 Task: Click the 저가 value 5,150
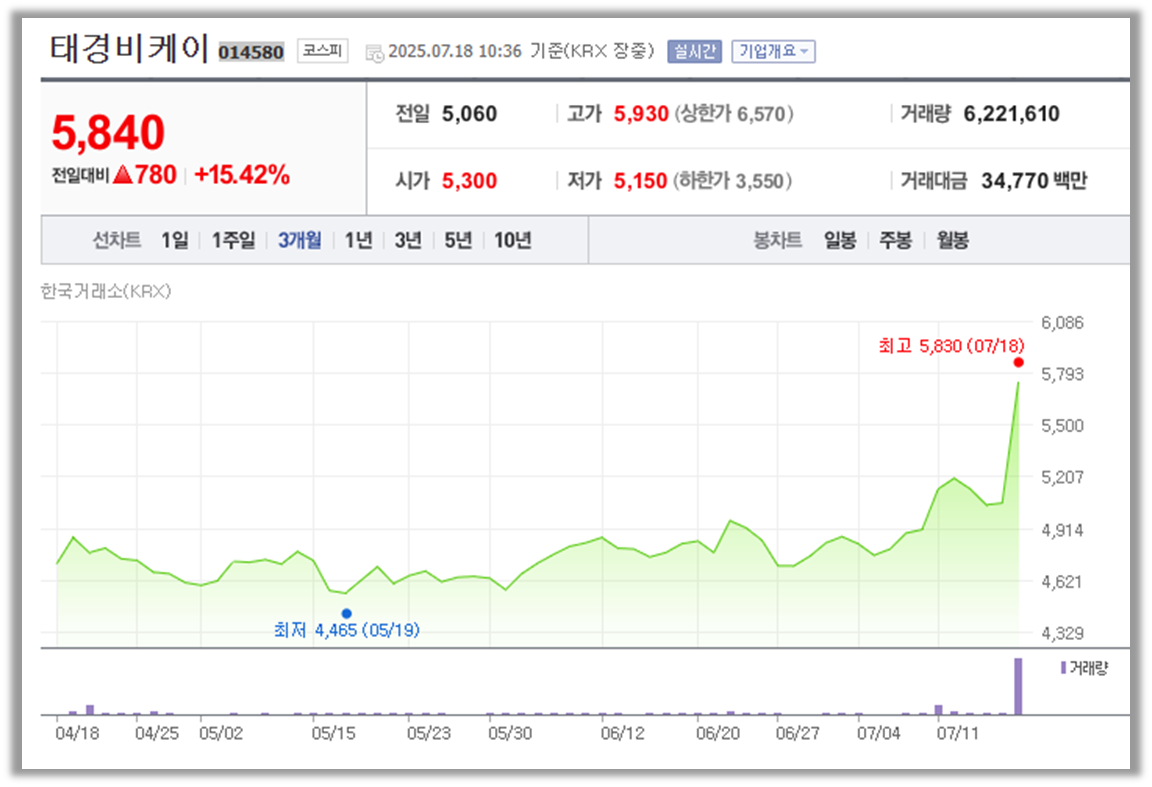point(641,181)
